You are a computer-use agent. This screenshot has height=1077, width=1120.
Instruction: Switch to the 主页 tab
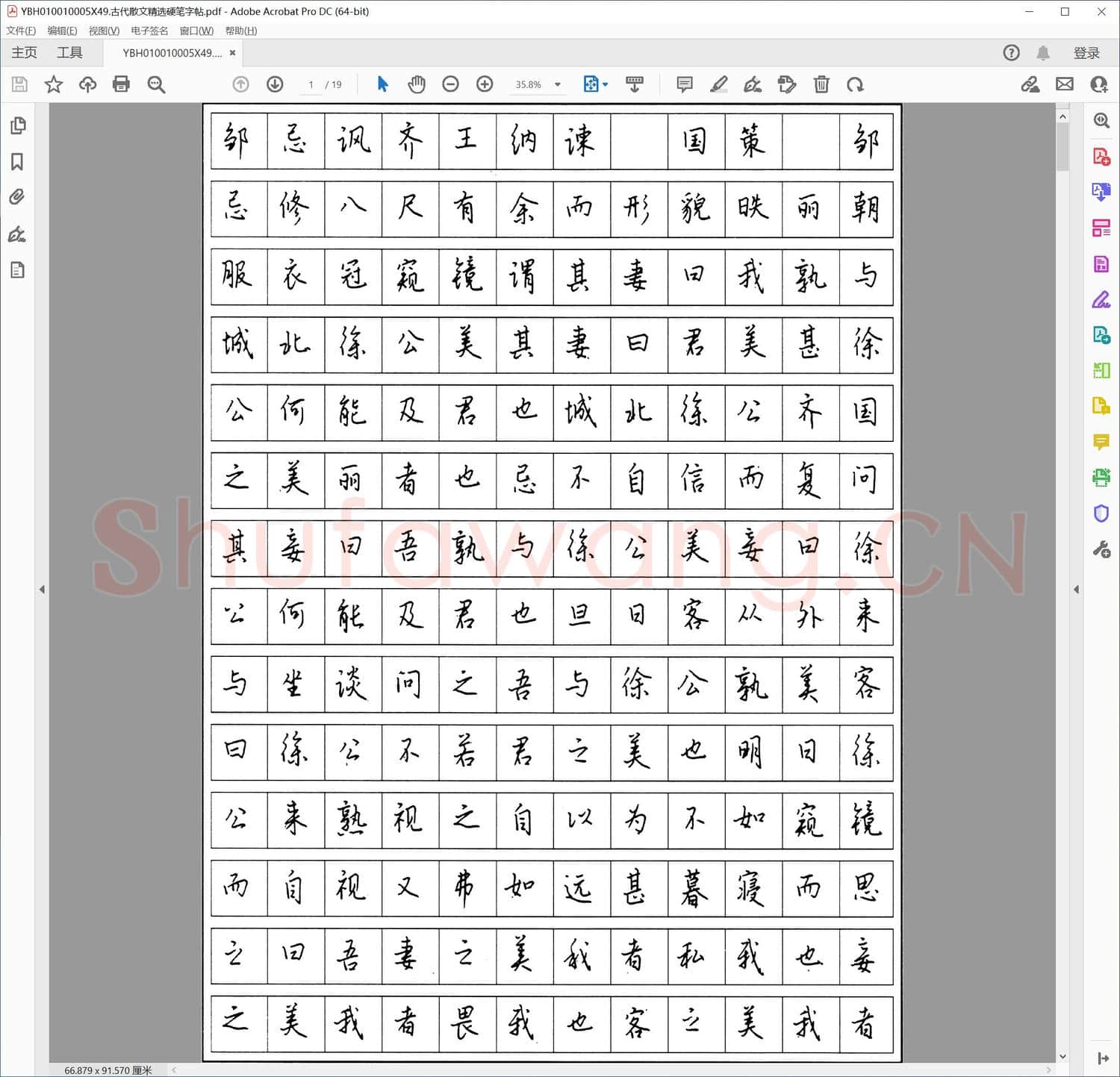[x=24, y=52]
